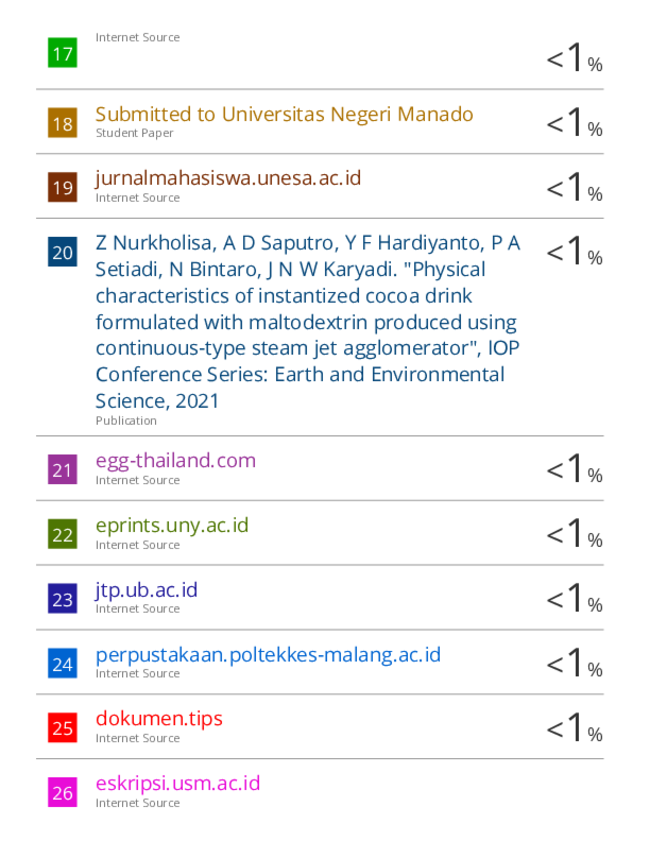Click the green source badge numbered 17
Viewport: 650px width, 841px height.
(x=62, y=53)
